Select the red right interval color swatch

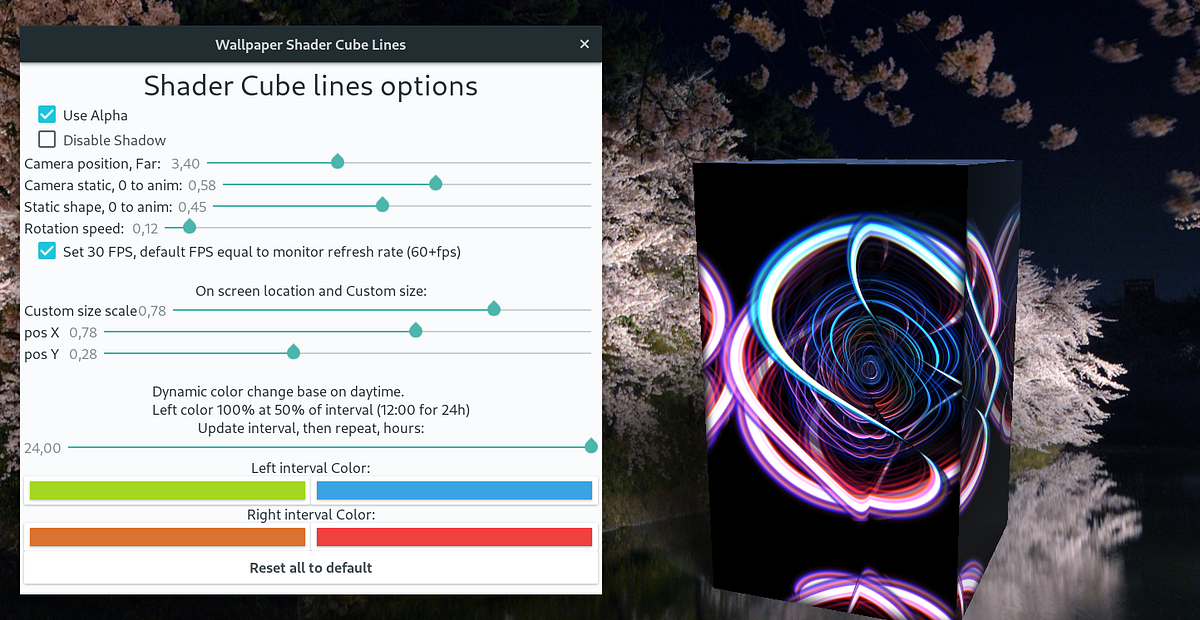[x=454, y=536]
